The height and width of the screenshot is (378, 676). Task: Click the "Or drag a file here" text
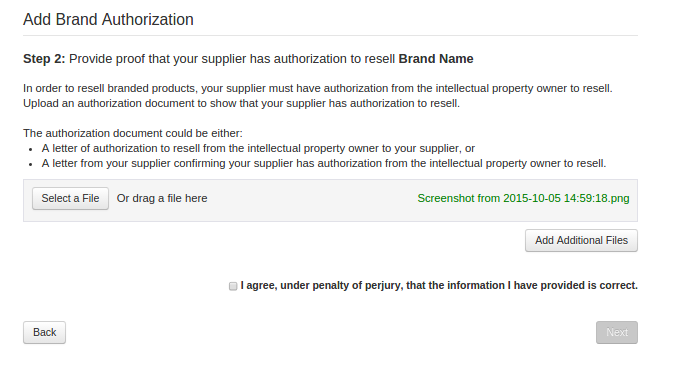[162, 198]
